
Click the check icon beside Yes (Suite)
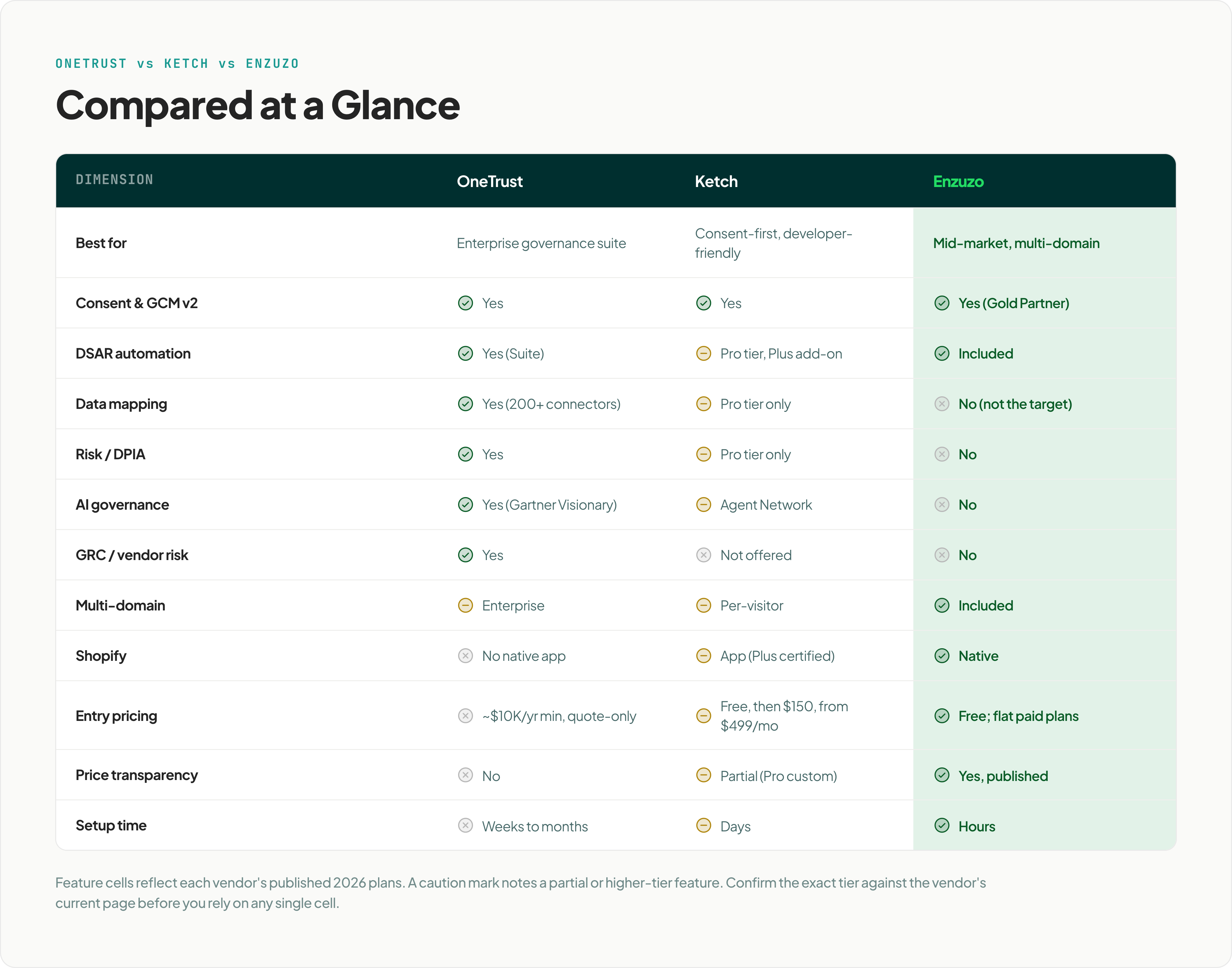pos(465,354)
